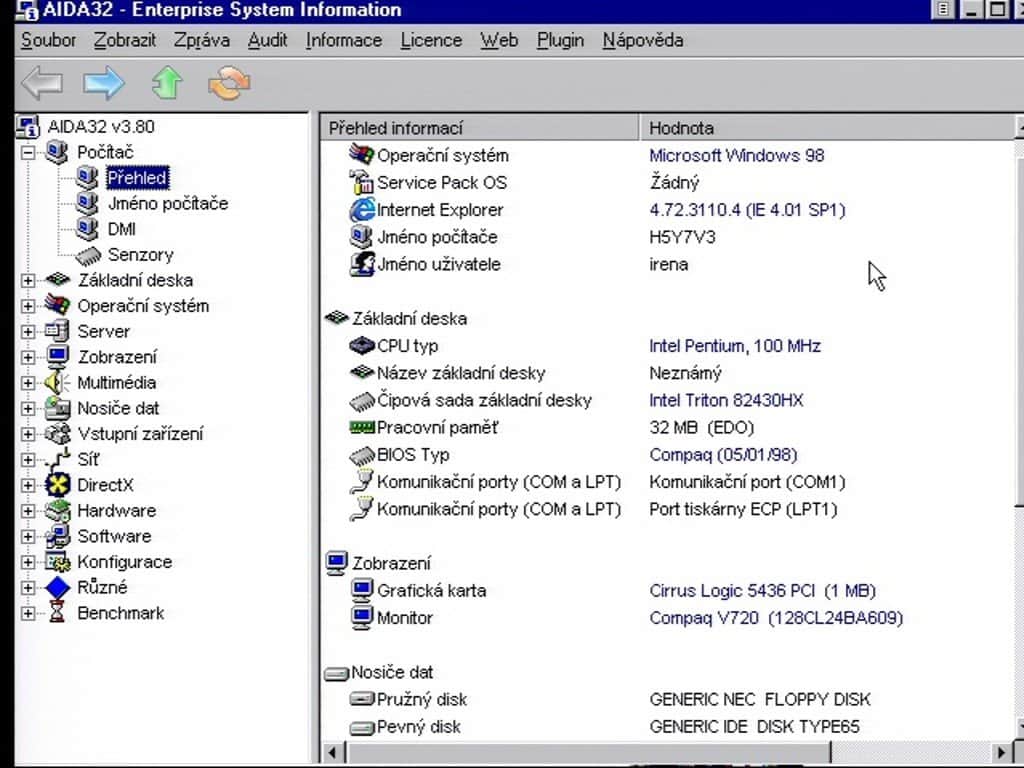Click the Základní deska motherboard icon in tree
Viewport: 1024px width, 768px height.
pyautogui.click(x=57, y=280)
